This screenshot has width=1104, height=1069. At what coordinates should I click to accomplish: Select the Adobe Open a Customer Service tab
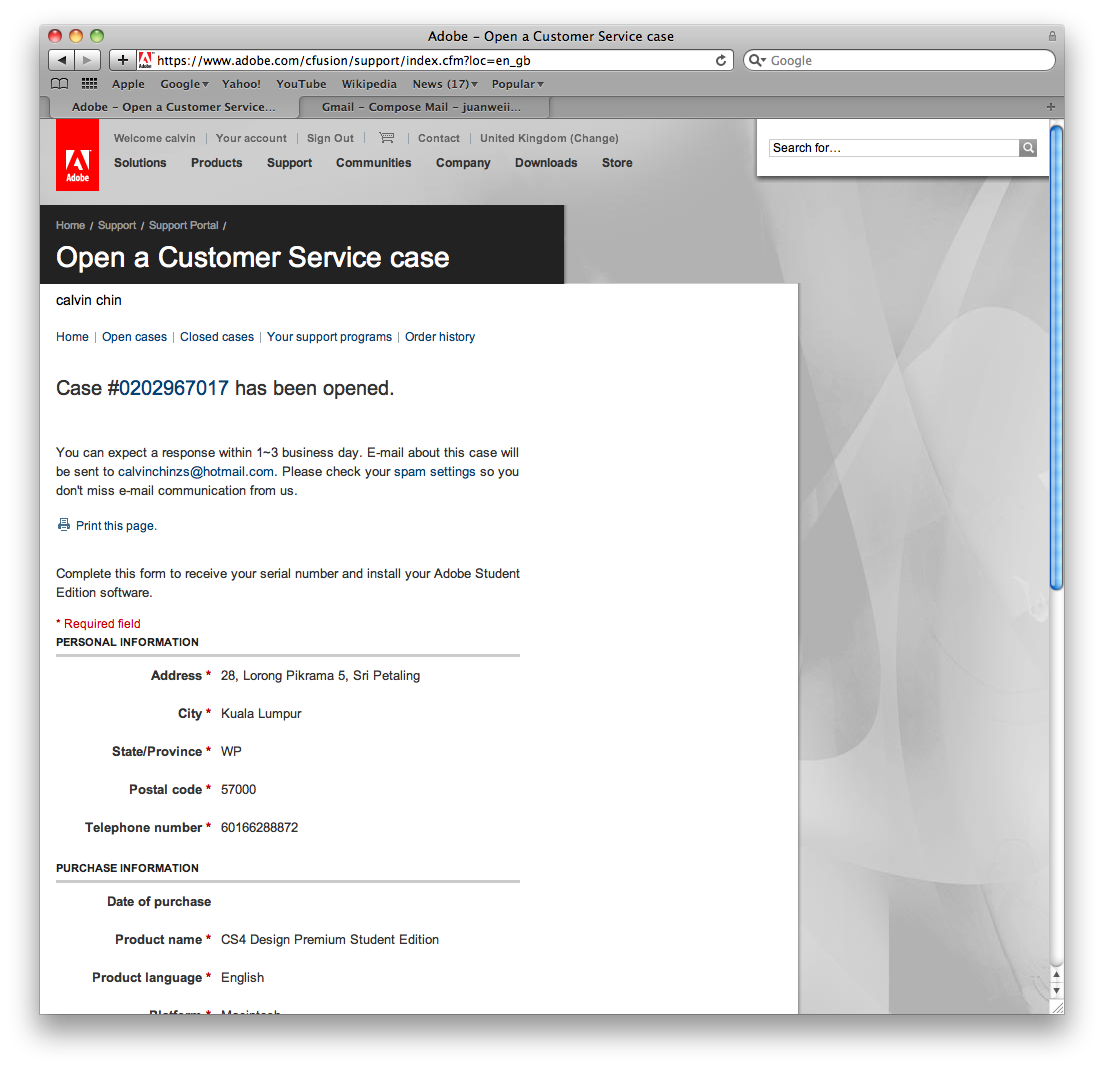174,107
